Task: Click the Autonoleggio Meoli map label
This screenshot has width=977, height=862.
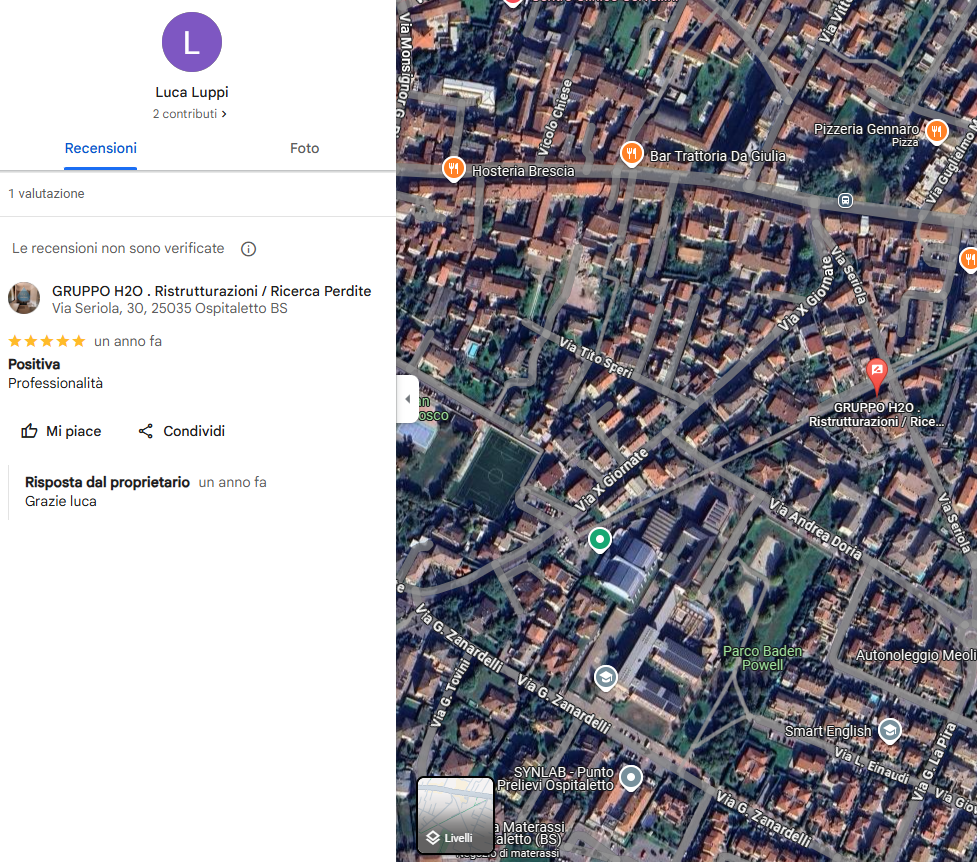Action: point(916,655)
